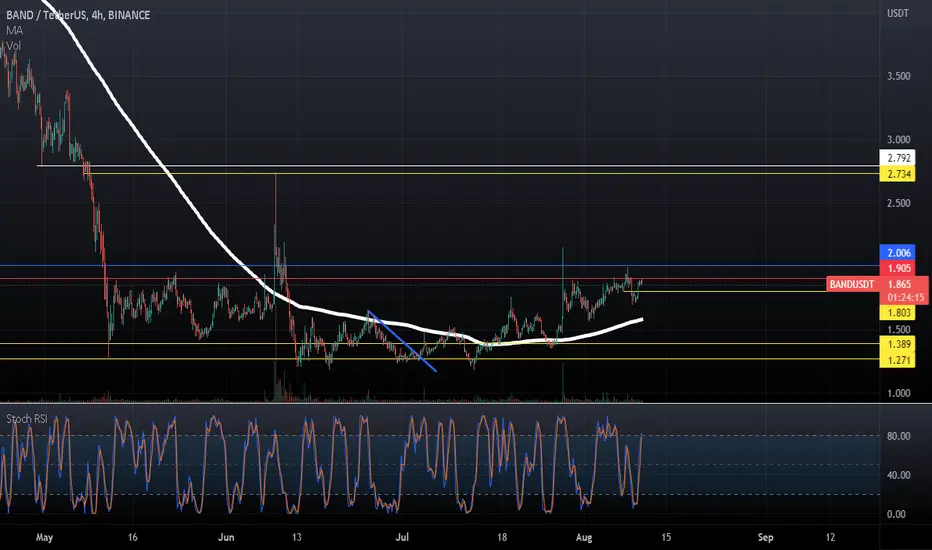Click the Jul date on time axis

(402, 538)
